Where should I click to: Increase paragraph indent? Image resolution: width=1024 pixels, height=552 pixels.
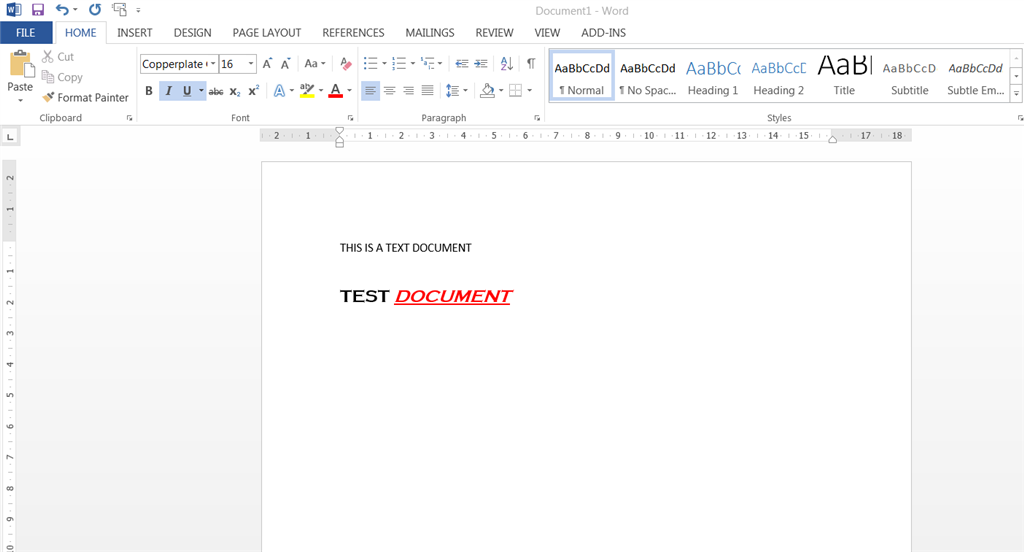point(481,63)
